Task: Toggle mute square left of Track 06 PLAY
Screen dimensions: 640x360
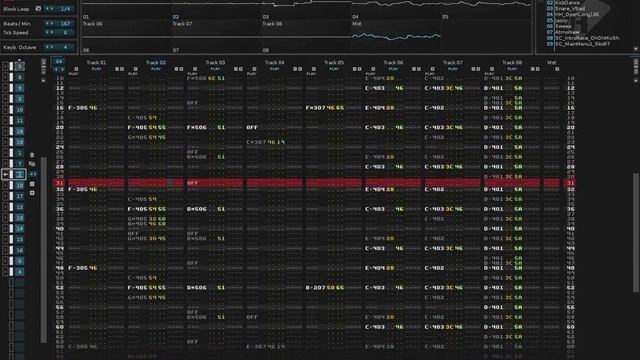Action: pyautogui.click(x=373, y=69)
